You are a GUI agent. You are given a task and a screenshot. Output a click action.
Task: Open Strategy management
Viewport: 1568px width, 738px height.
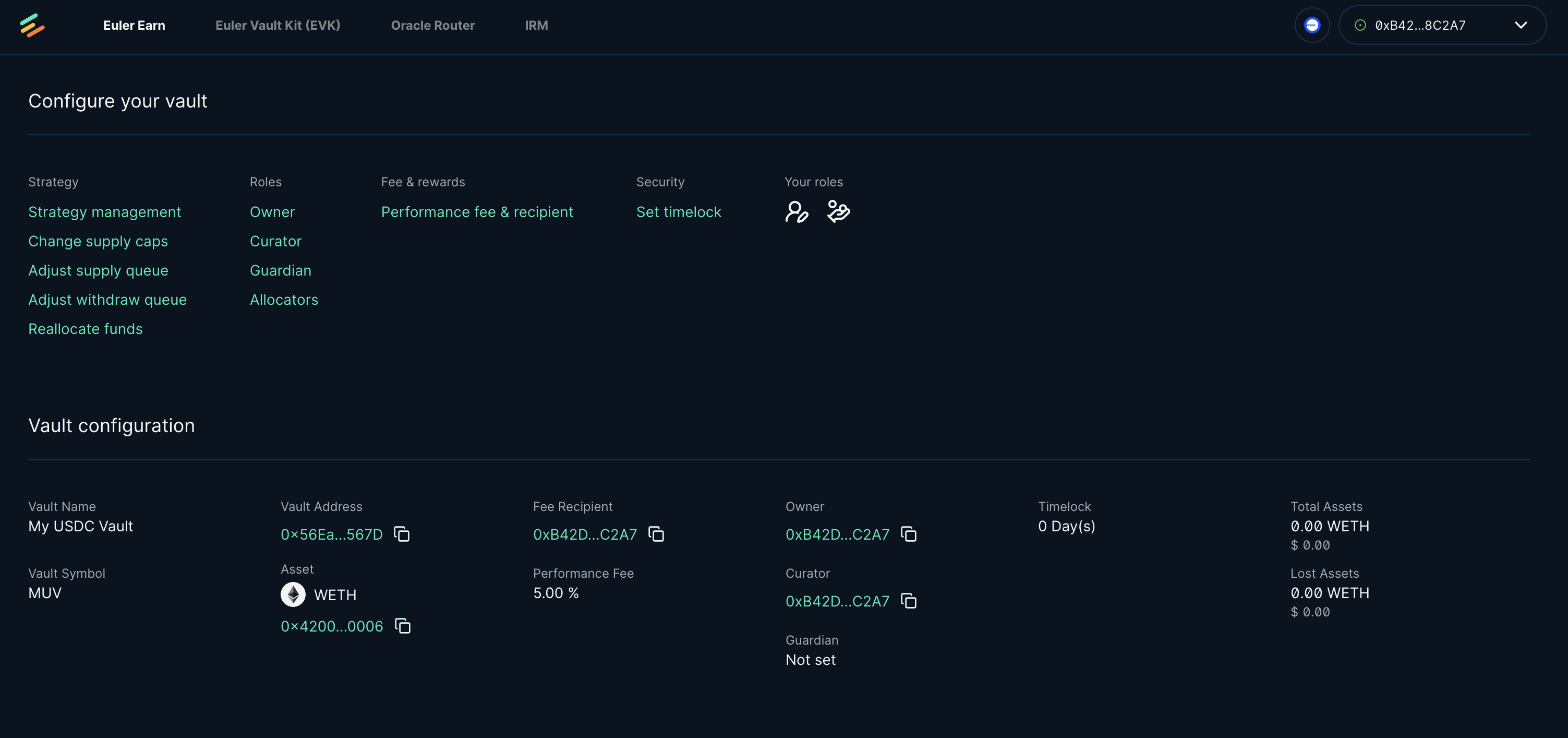click(105, 212)
